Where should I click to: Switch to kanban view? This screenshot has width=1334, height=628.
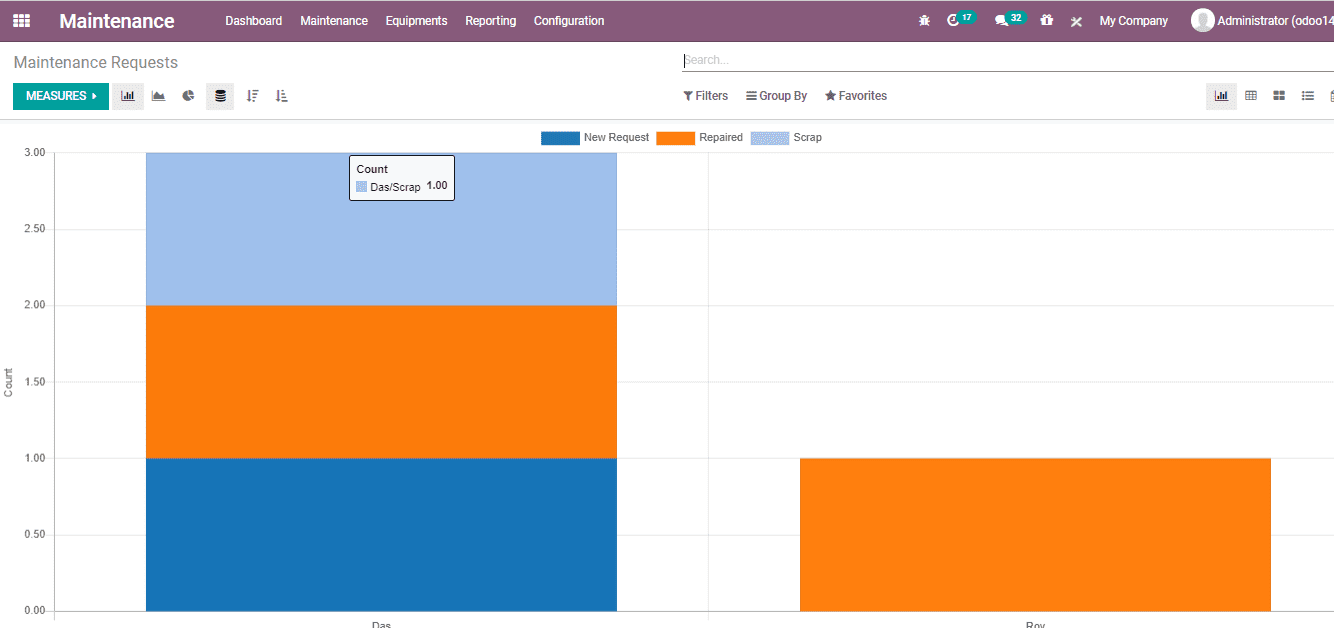tap(1279, 95)
